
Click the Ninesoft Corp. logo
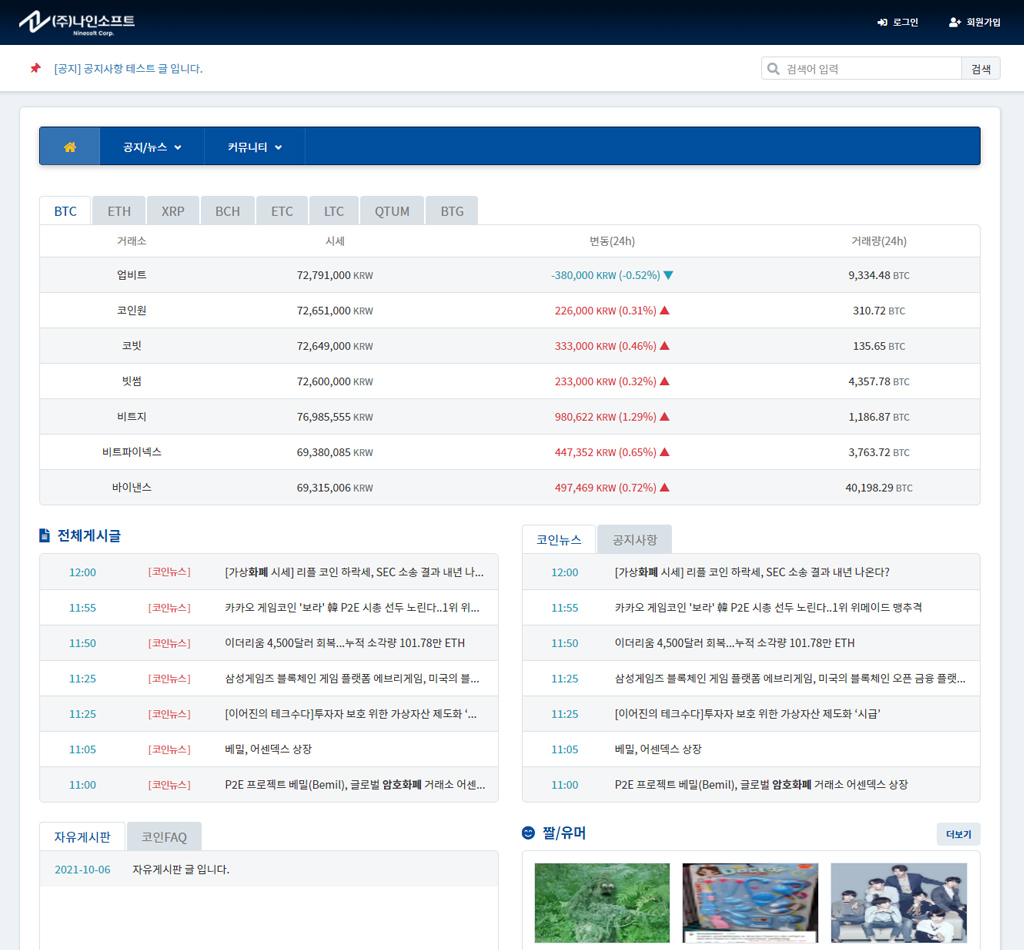click(76, 22)
